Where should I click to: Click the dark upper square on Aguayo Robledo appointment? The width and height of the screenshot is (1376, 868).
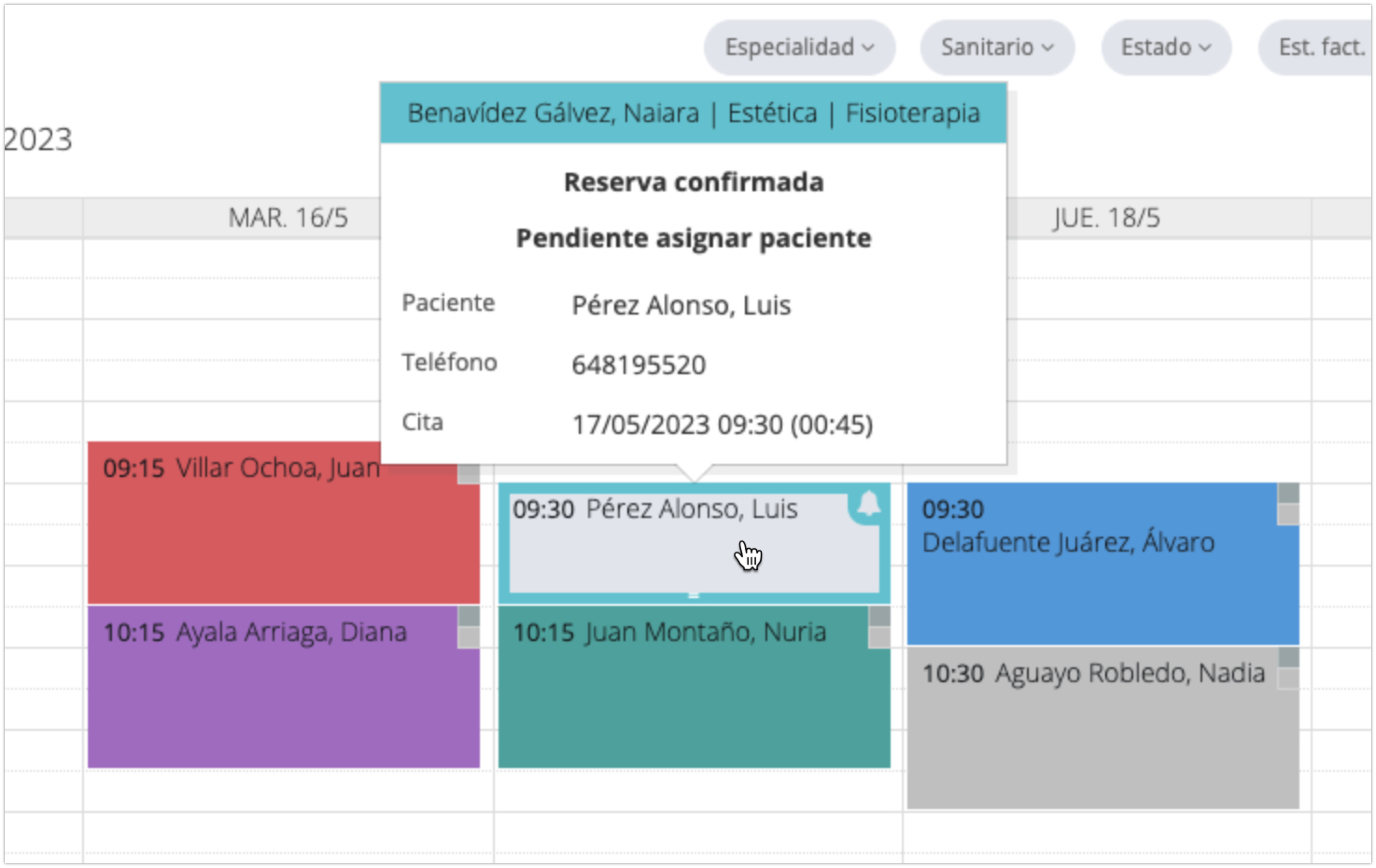(1288, 658)
